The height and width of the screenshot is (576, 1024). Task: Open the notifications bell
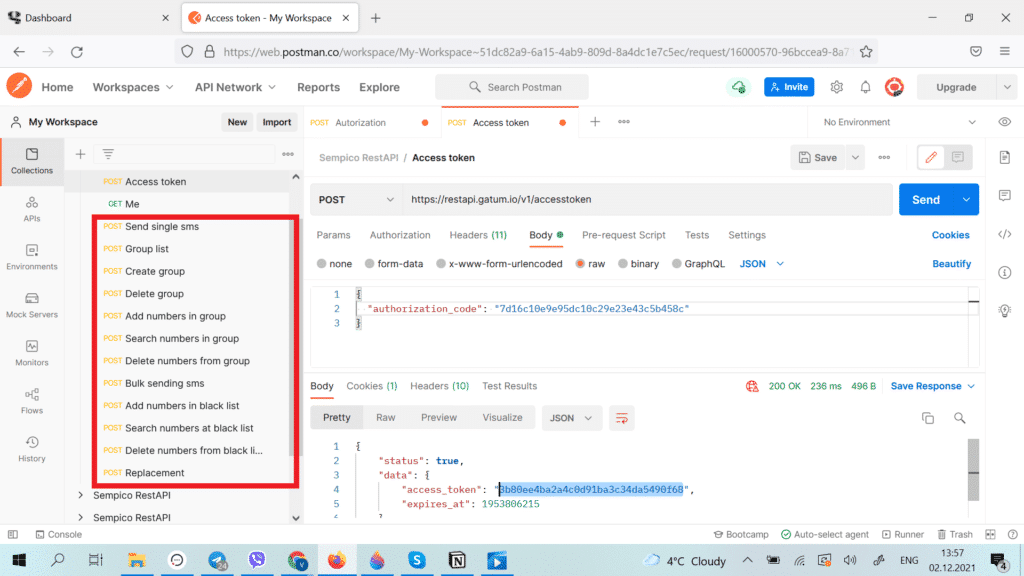pyautogui.click(x=865, y=87)
